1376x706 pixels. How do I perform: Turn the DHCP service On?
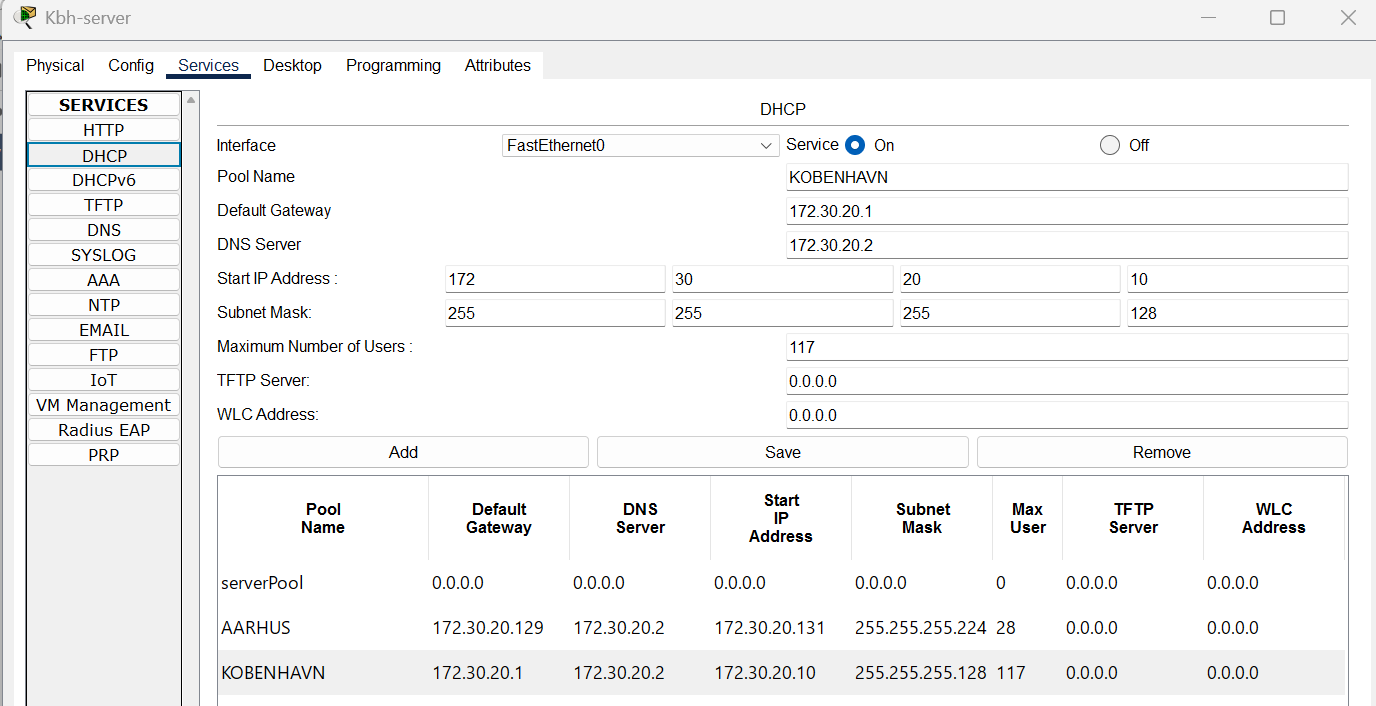[855, 145]
